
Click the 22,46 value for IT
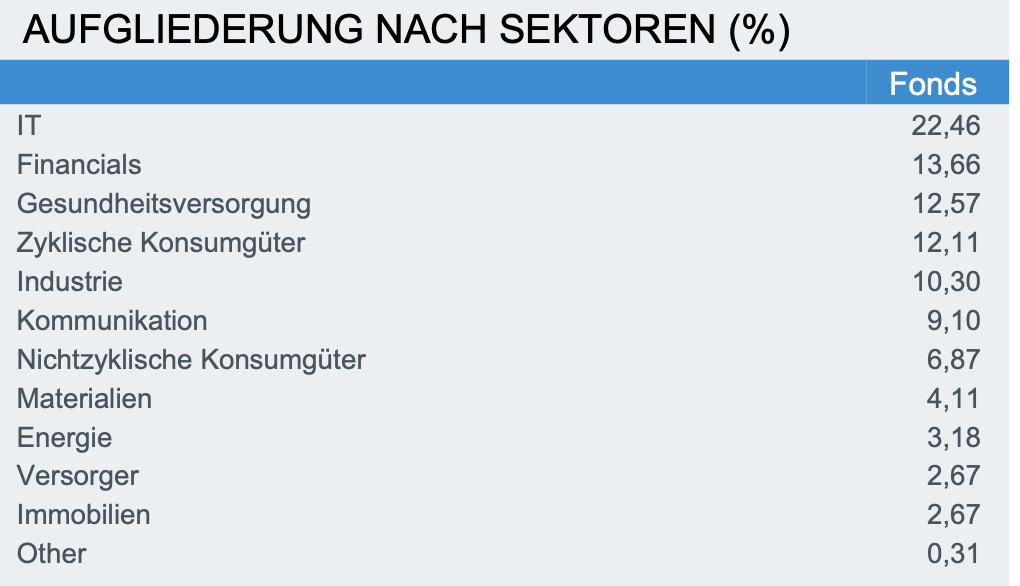tap(945, 125)
